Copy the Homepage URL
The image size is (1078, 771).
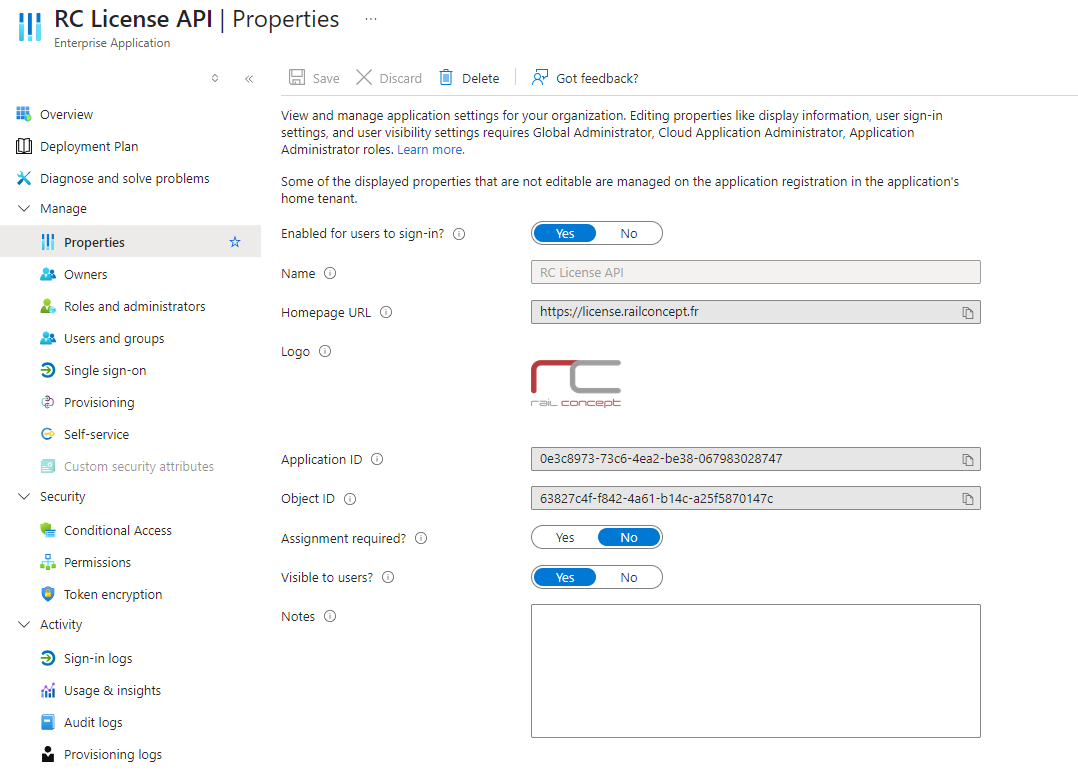[x=967, y=313]
